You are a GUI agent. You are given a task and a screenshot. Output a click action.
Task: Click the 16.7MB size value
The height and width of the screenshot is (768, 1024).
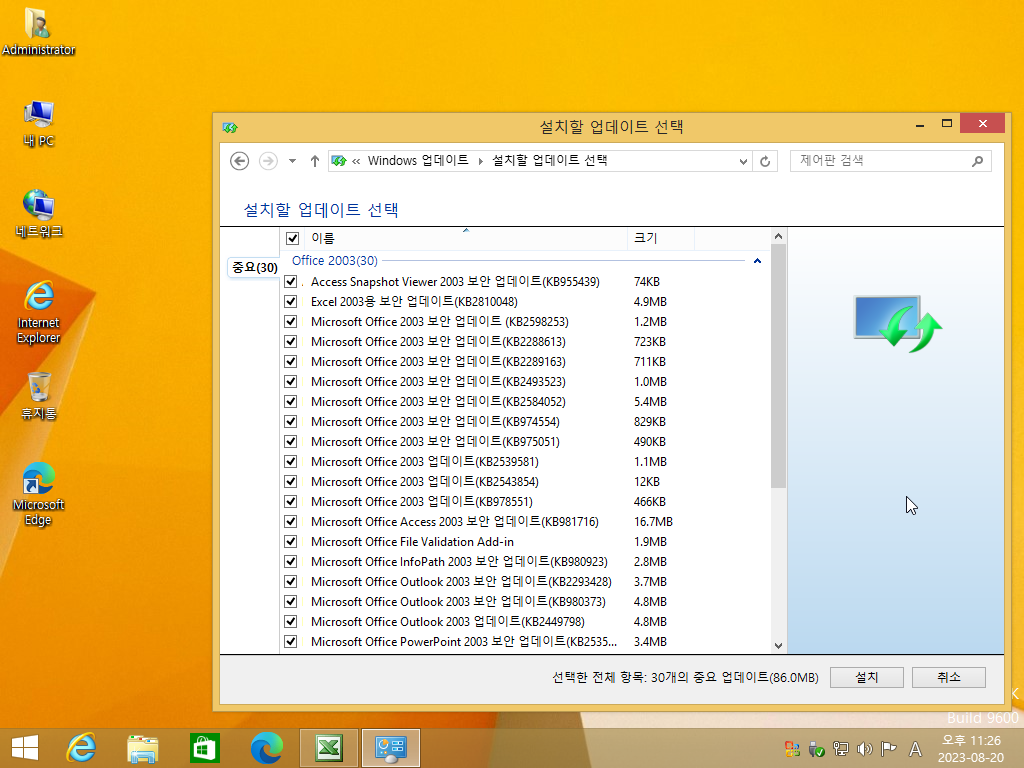(x=653, y=522)
